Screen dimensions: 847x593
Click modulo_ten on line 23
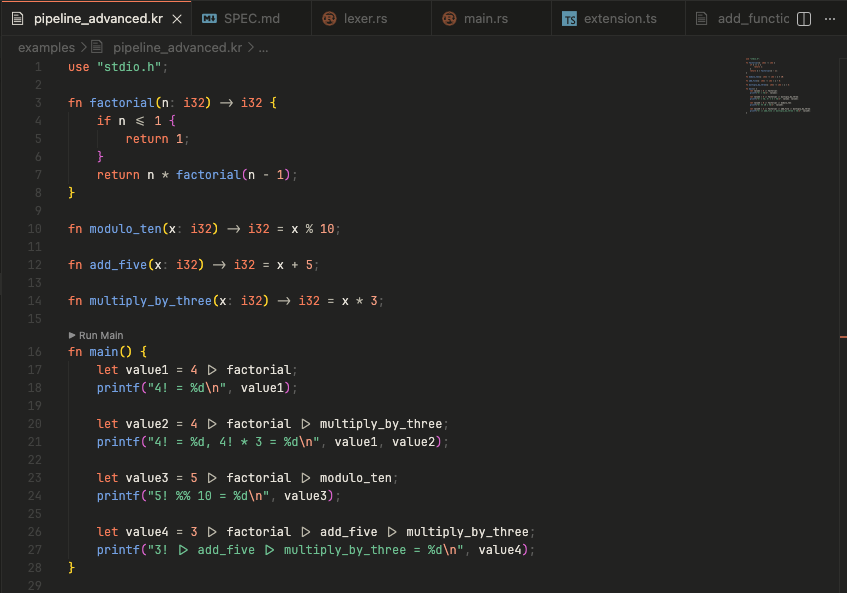coord(355,478)
